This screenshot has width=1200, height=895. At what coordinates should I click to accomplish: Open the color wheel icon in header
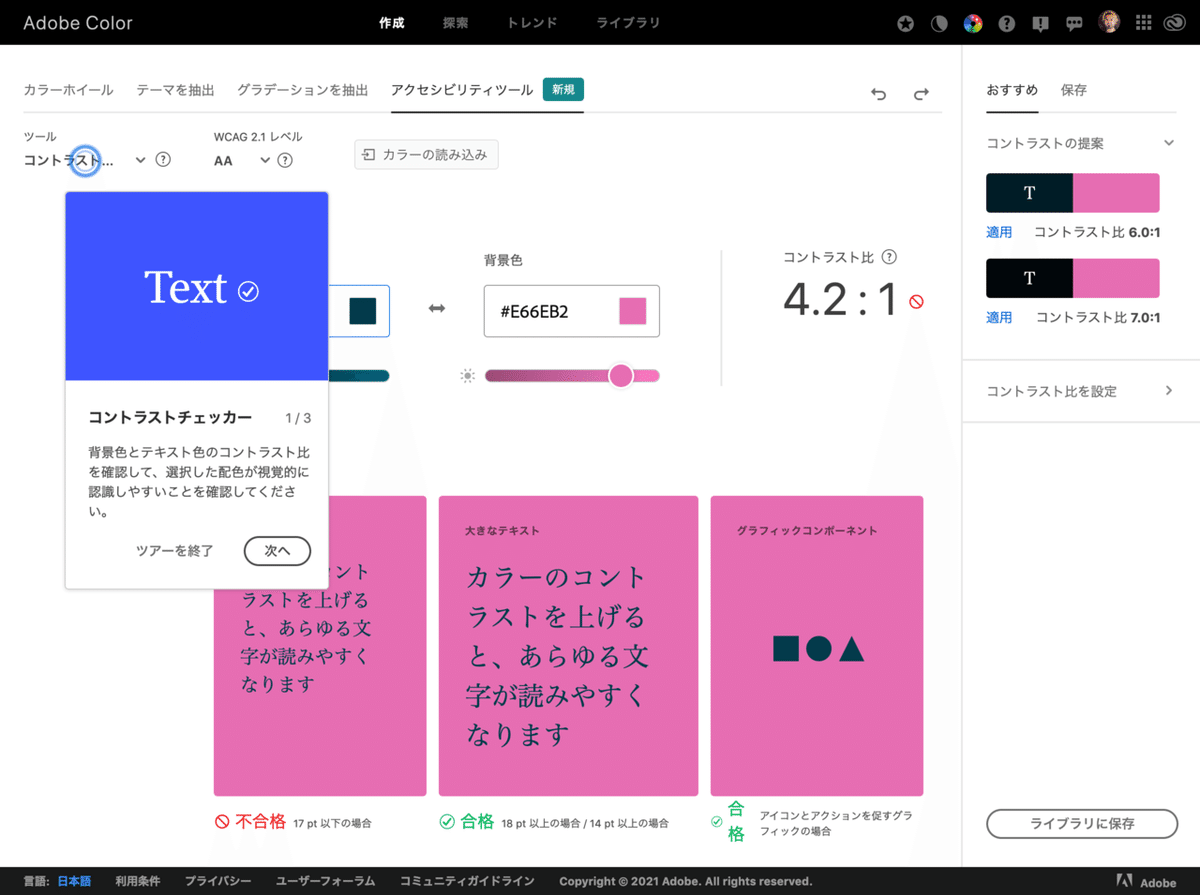coord(973,24)
